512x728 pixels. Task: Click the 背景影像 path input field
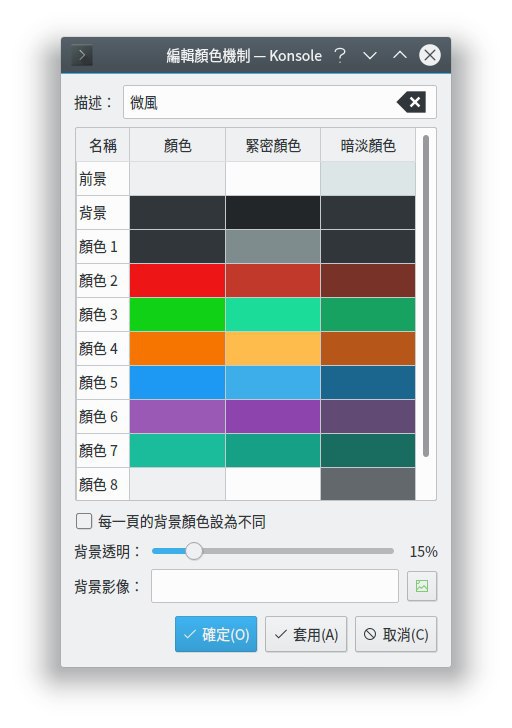coord(275,586)
